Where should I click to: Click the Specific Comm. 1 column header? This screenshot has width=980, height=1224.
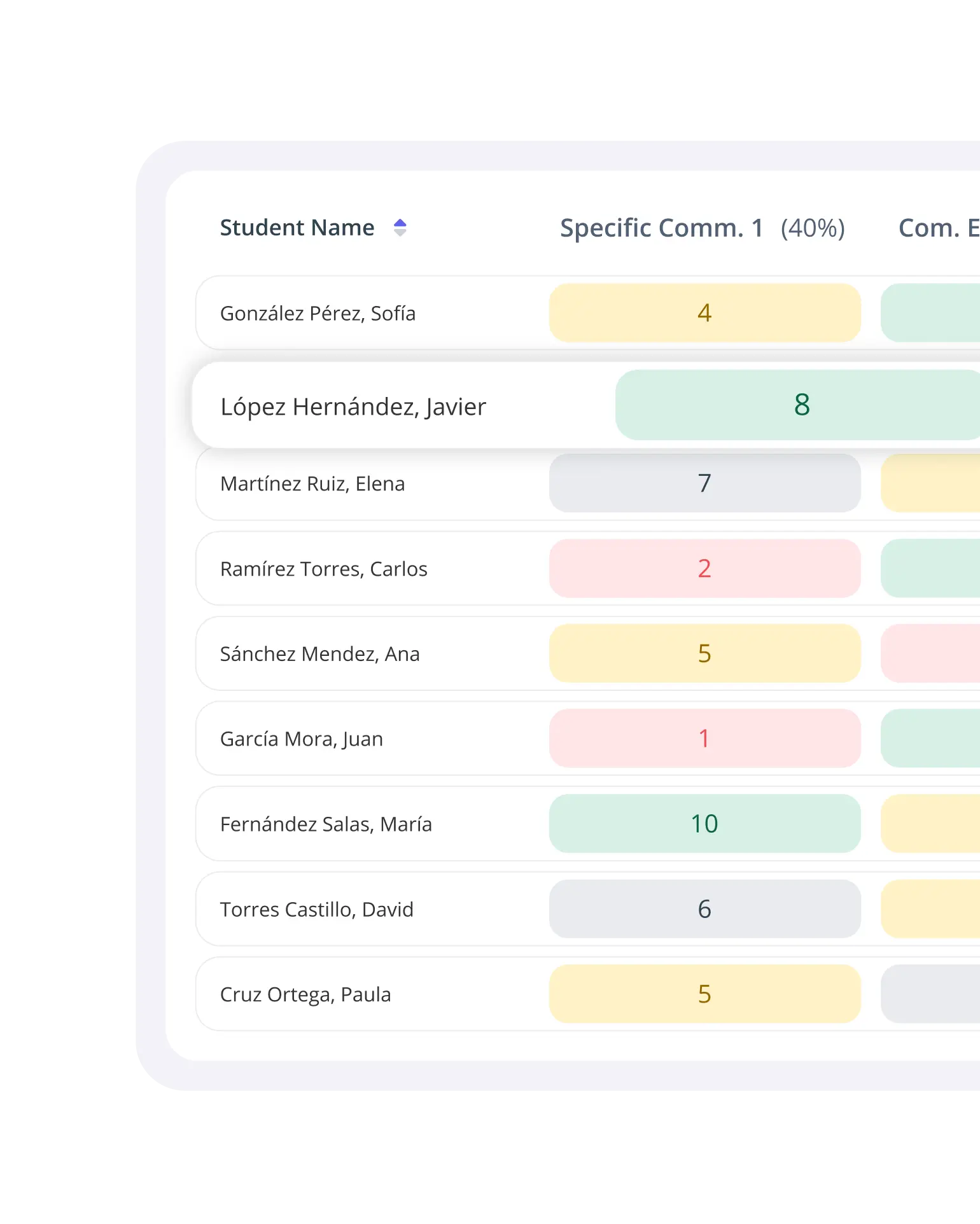(x=661, y=228)
